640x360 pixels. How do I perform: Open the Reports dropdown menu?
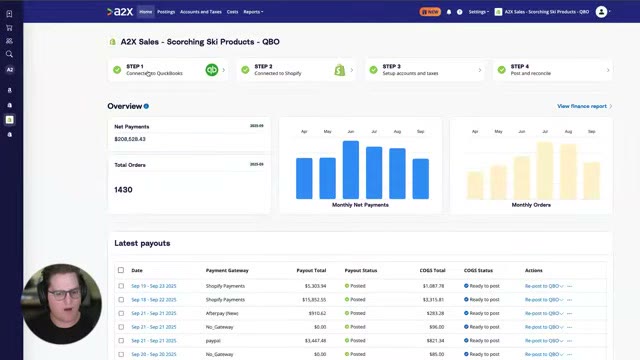point(253,12)
